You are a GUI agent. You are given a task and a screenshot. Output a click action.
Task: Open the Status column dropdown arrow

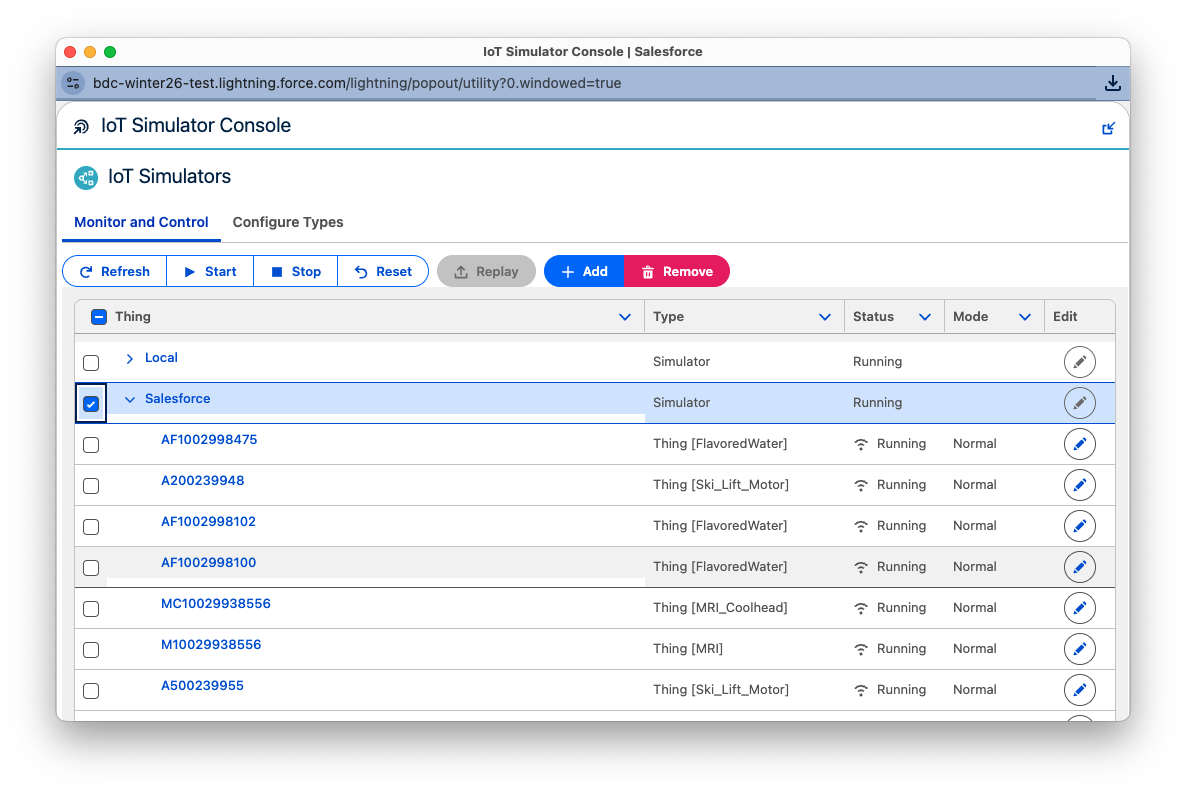[x=924, y=317]
